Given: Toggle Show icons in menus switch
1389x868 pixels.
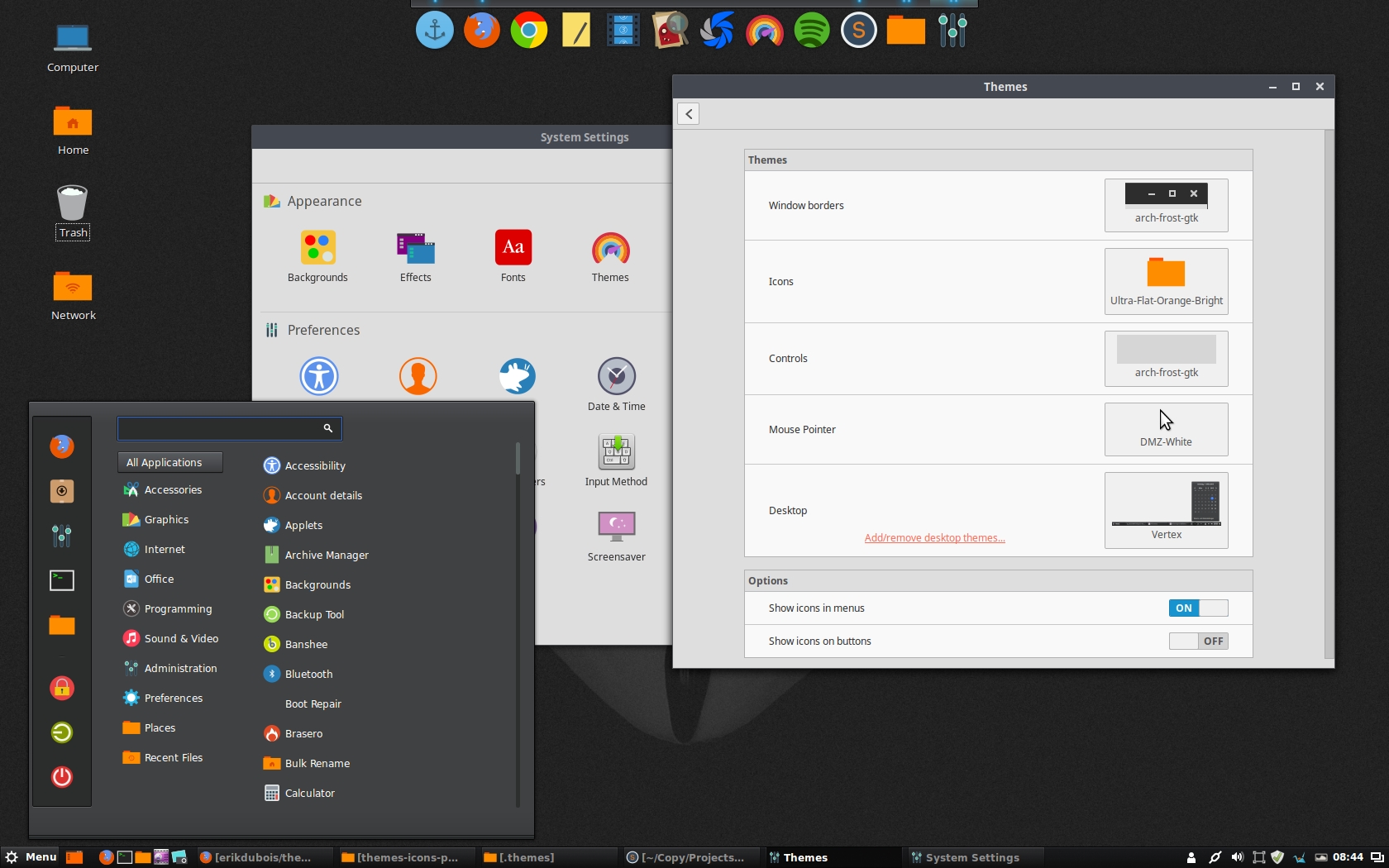Looking at the screenshot, I should click(x=1198, y=608).
